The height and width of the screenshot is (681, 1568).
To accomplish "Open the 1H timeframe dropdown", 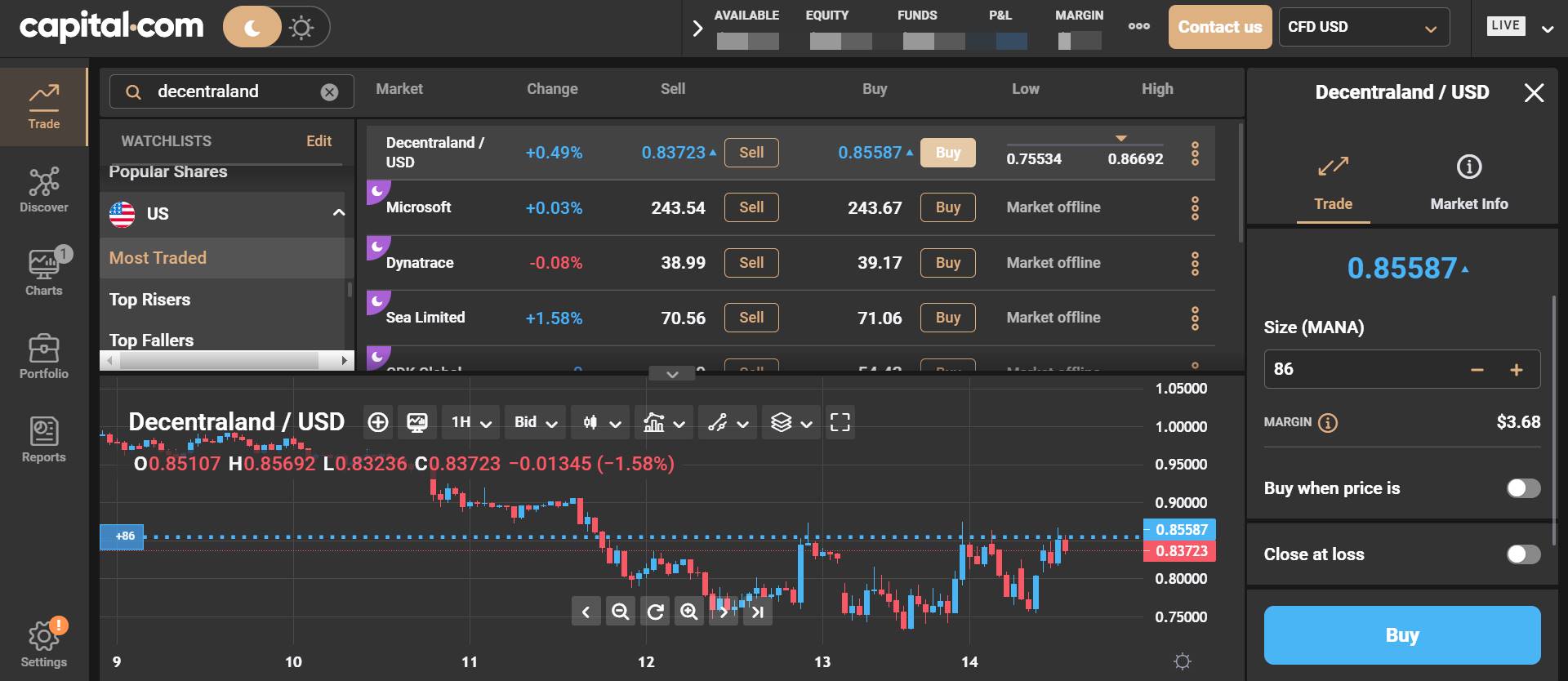I will 471,422.
